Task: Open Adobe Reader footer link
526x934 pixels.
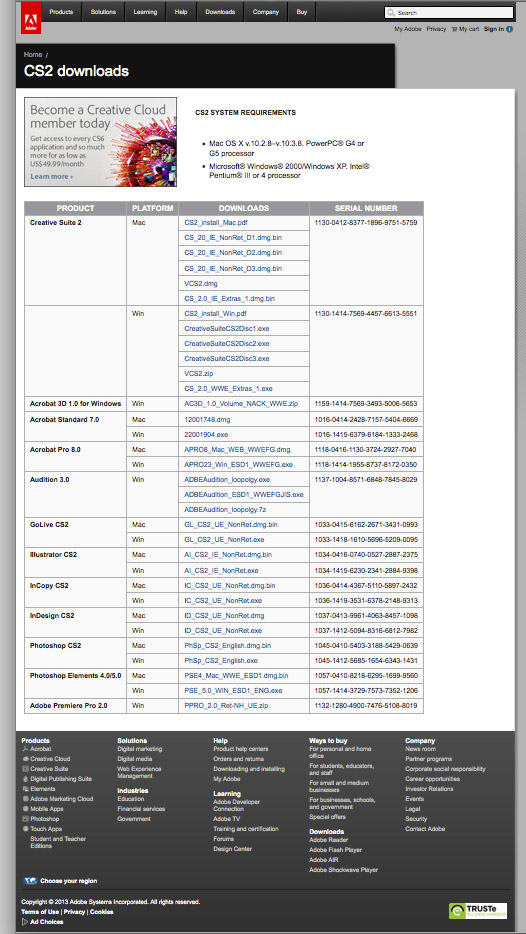Action: (x=329, y=840)
